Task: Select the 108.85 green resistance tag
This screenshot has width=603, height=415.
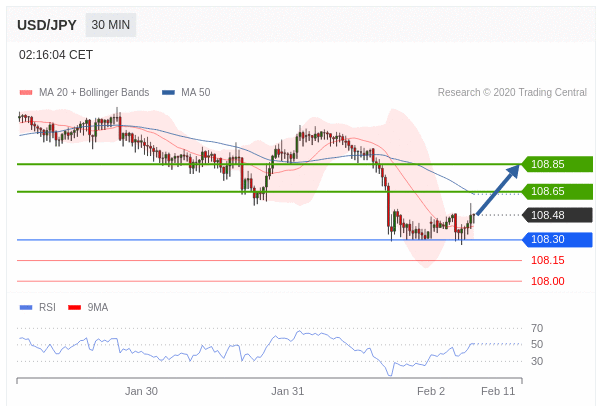Action: 558,164
